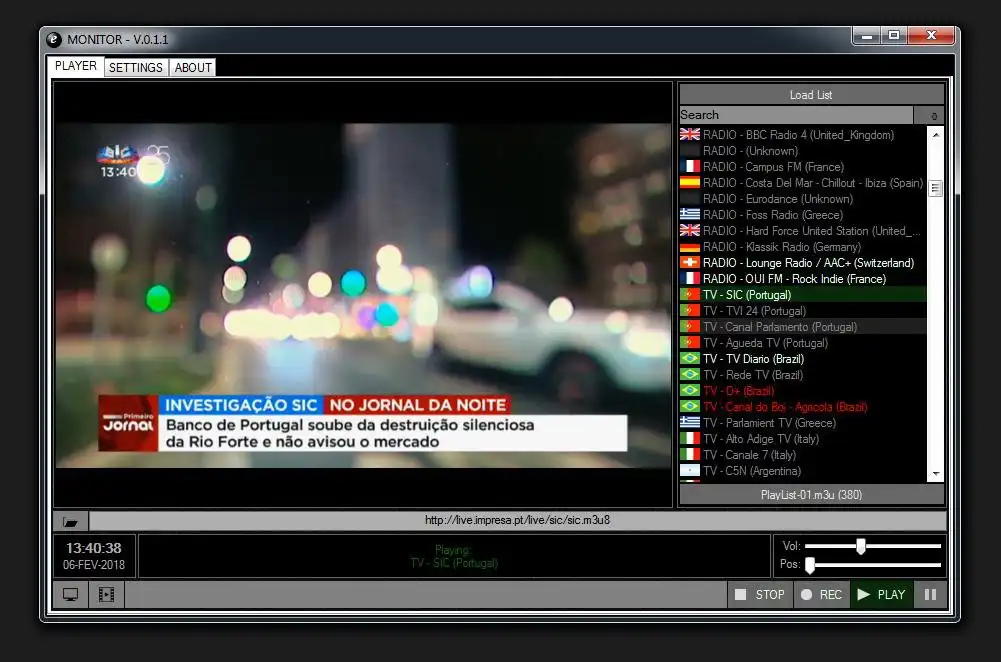
Task: Select TV - Alto Adige TV (Italy)
Action: coord(803,439)
